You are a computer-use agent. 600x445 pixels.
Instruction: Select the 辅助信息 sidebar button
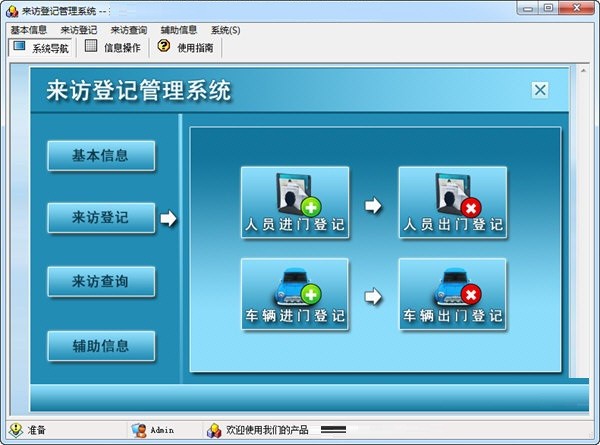pyautogui.click(x=101, y=346)
